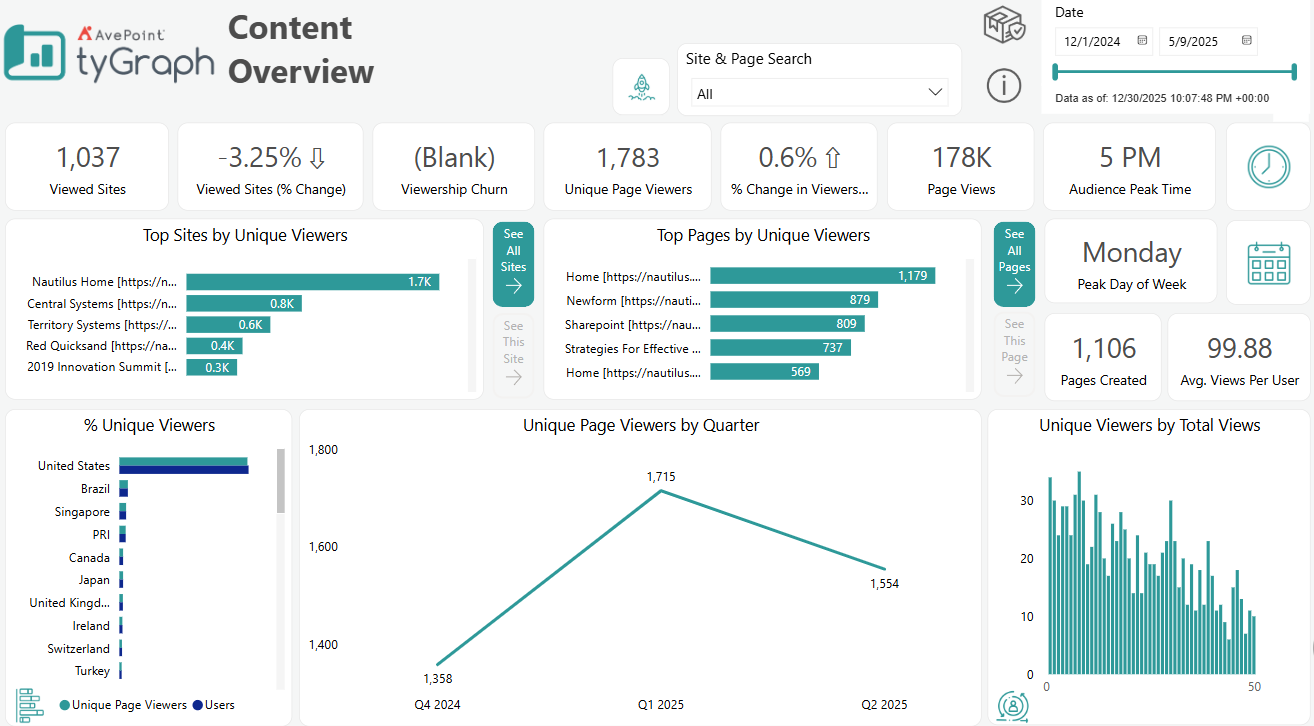1314x726 pixels.
Task: Click the user refresh icon under Unique Viewers chart
Action: tap(1013, 705)
